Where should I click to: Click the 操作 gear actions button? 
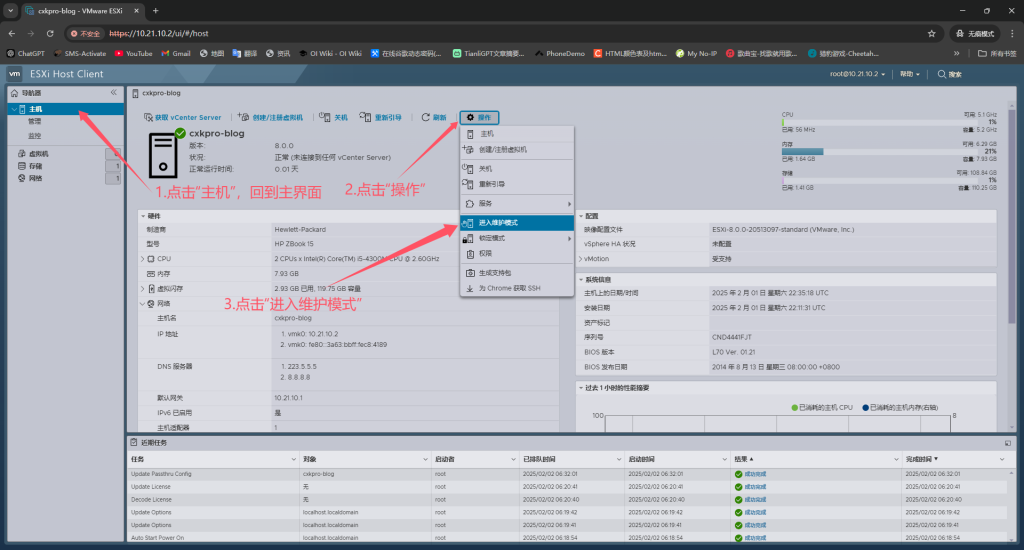click(479, 118)
